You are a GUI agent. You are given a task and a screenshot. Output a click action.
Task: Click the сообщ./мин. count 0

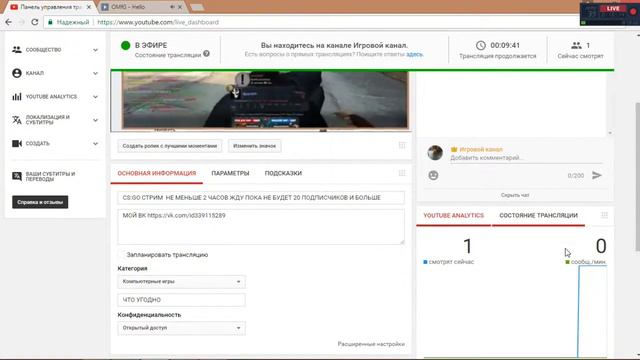[x=601, y=246]
